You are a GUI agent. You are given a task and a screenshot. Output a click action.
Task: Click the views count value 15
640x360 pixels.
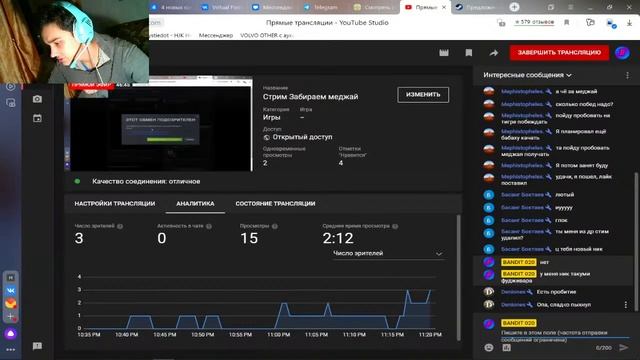[x=249, y=238]
